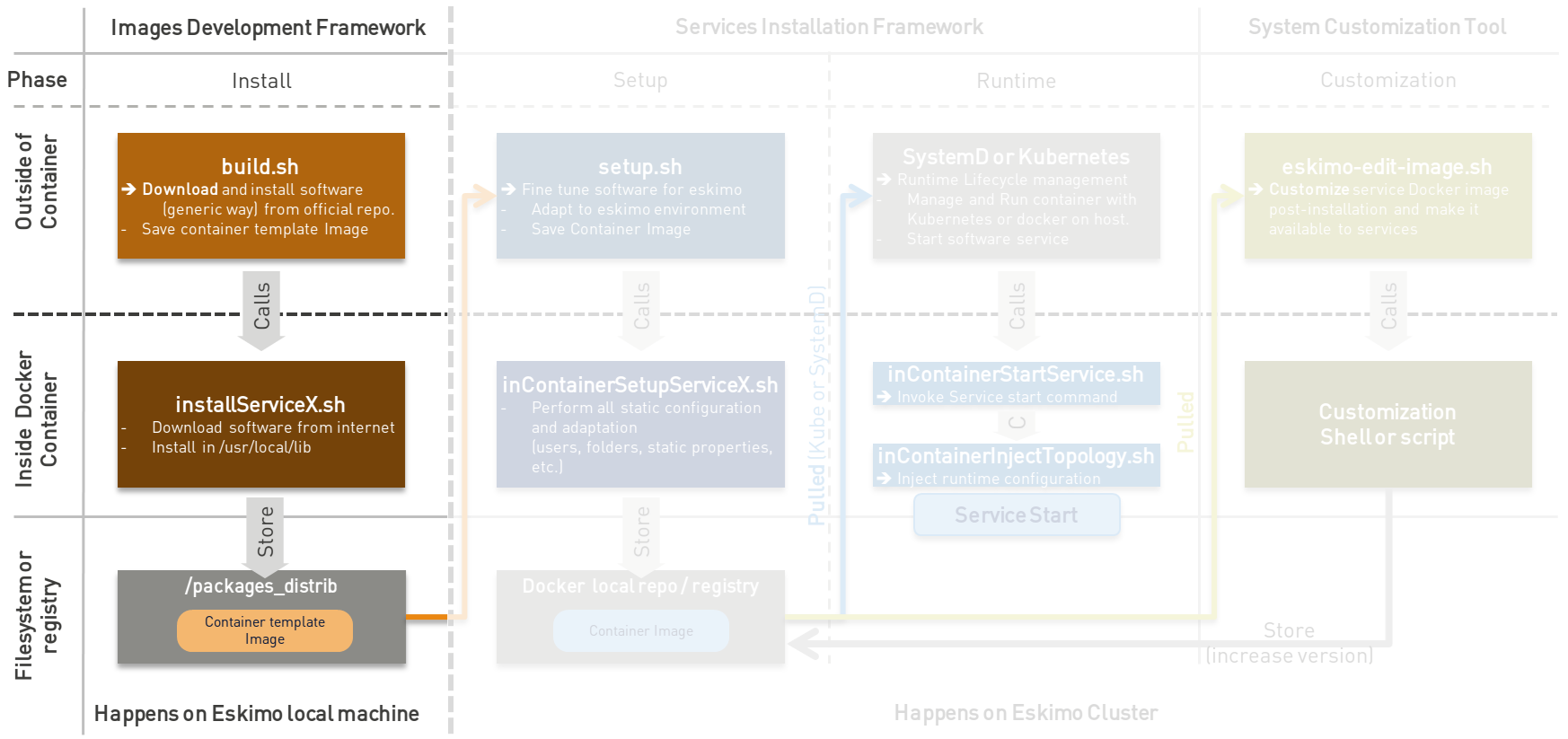Viewport: 1568px width, 739px height.
Task: Click the faded Container Image pill
Action: [641, 631]
